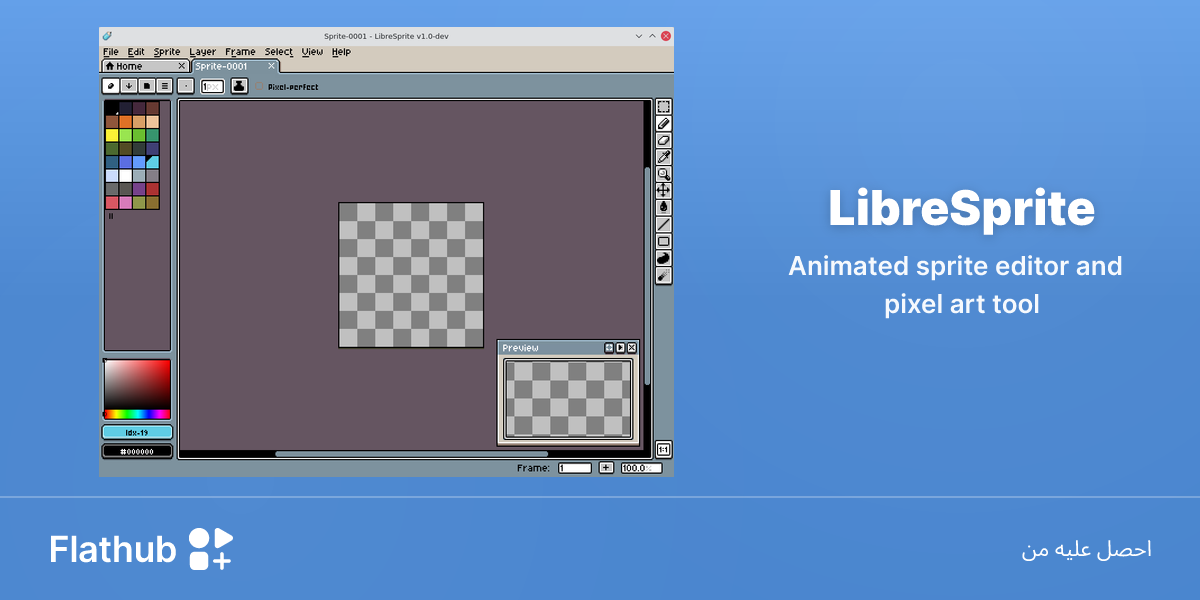Click the red saturation color picker square
The width and height of the screenshot is (1200, 600).
click(137, 383)
